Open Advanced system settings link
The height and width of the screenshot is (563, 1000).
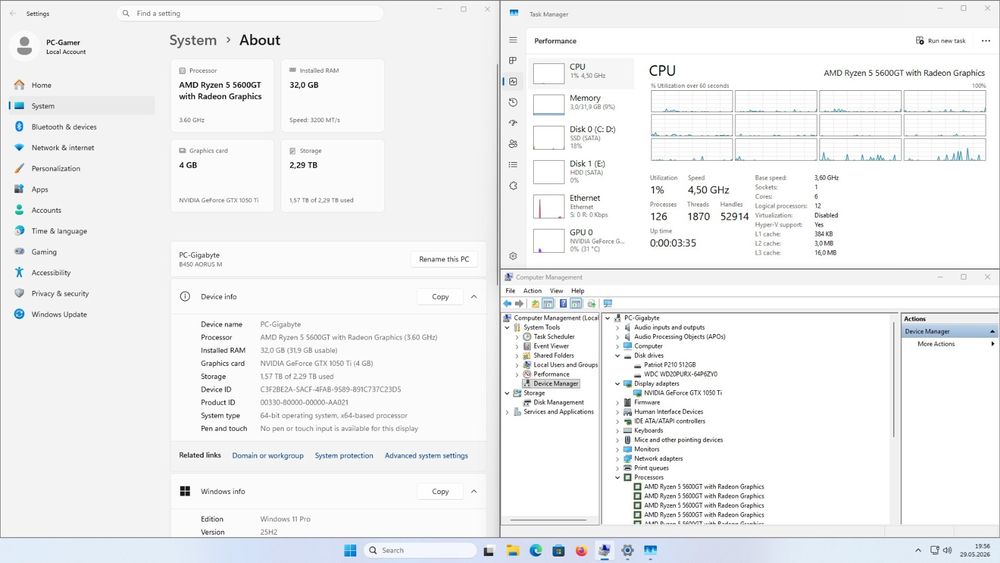click(426, 455)
